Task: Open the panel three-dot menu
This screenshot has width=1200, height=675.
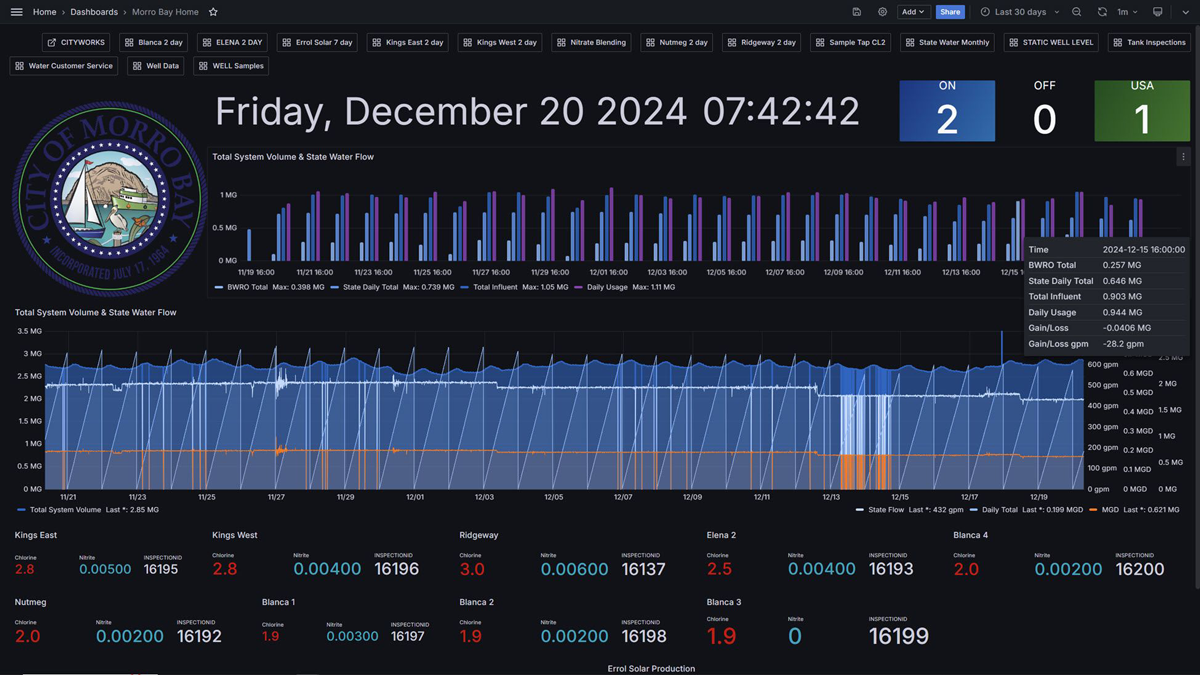Action: [x=1183, y=157]
